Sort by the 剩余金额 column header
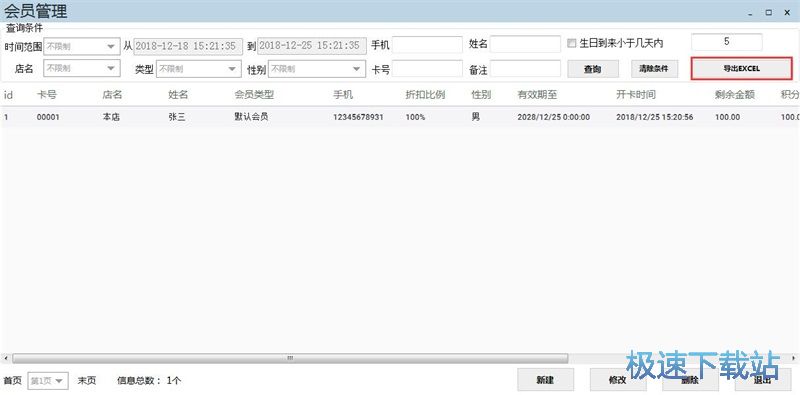This screenshot has width=800, height=395. [x=735, y=95]
